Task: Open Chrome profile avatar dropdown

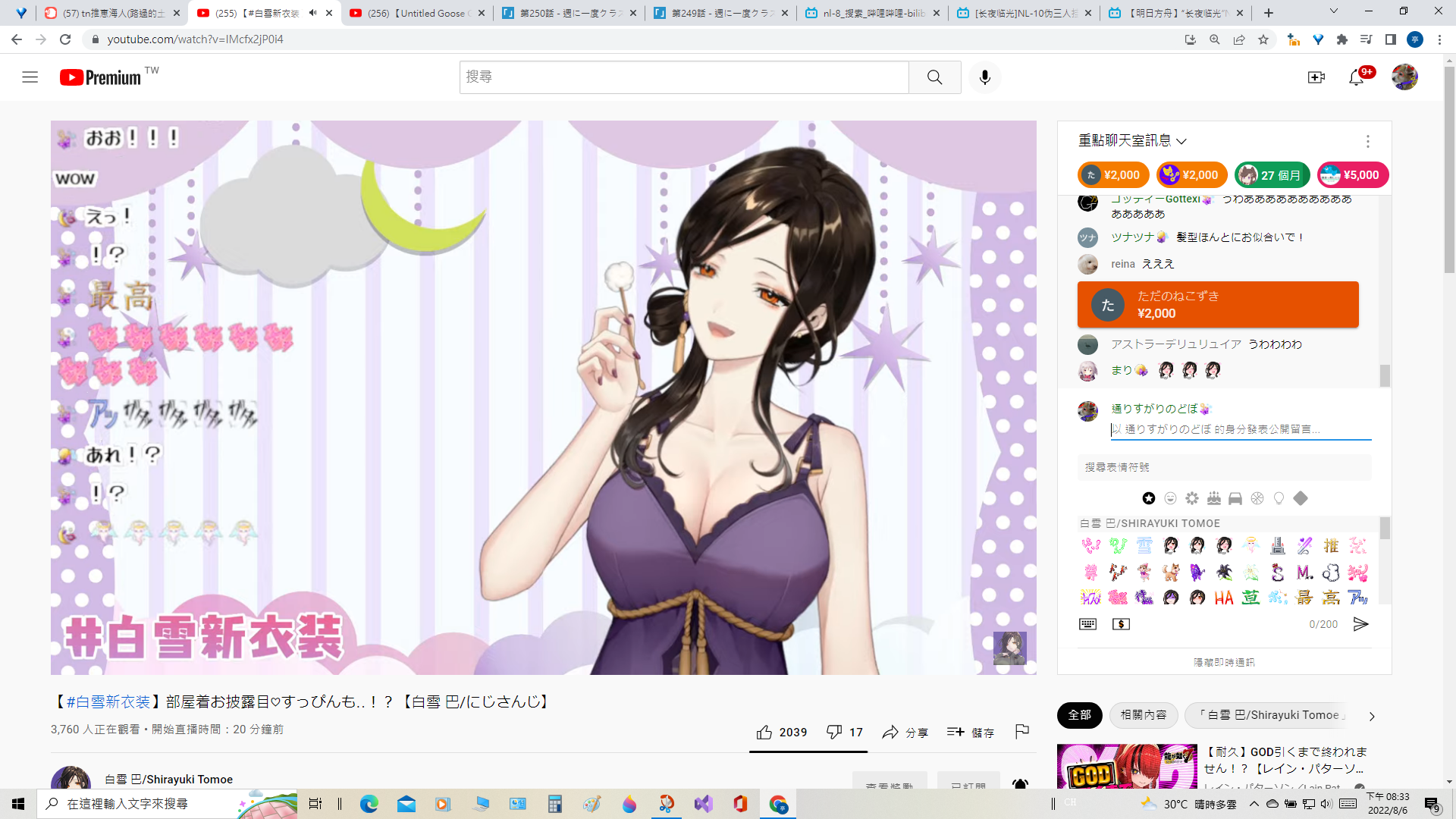Action: point(1415,39)
